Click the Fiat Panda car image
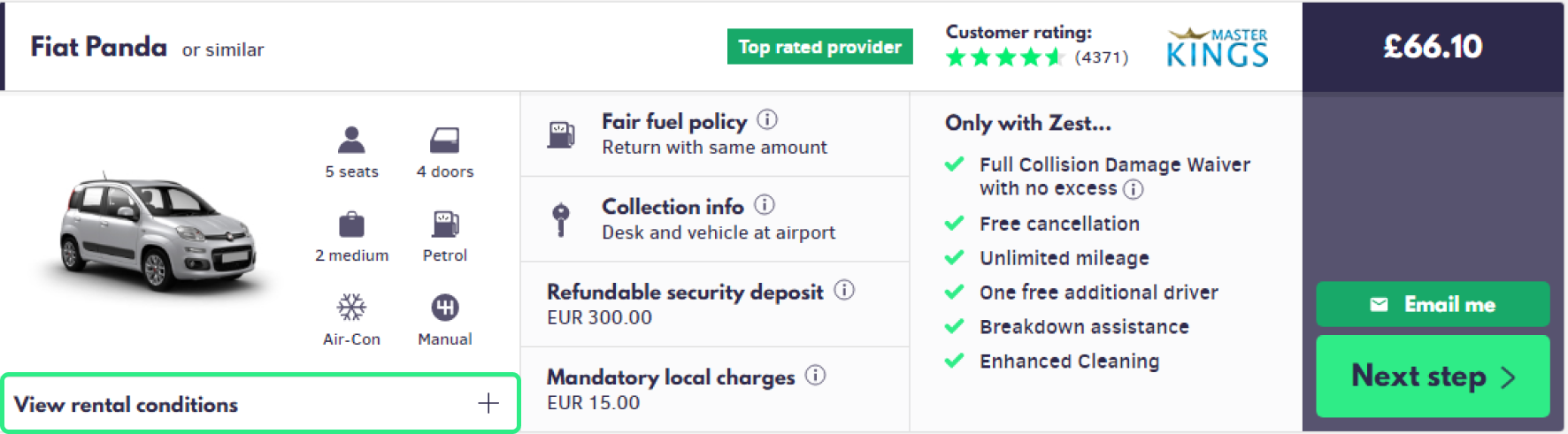Screen dimensions: 1568x434 coord(157,233)
